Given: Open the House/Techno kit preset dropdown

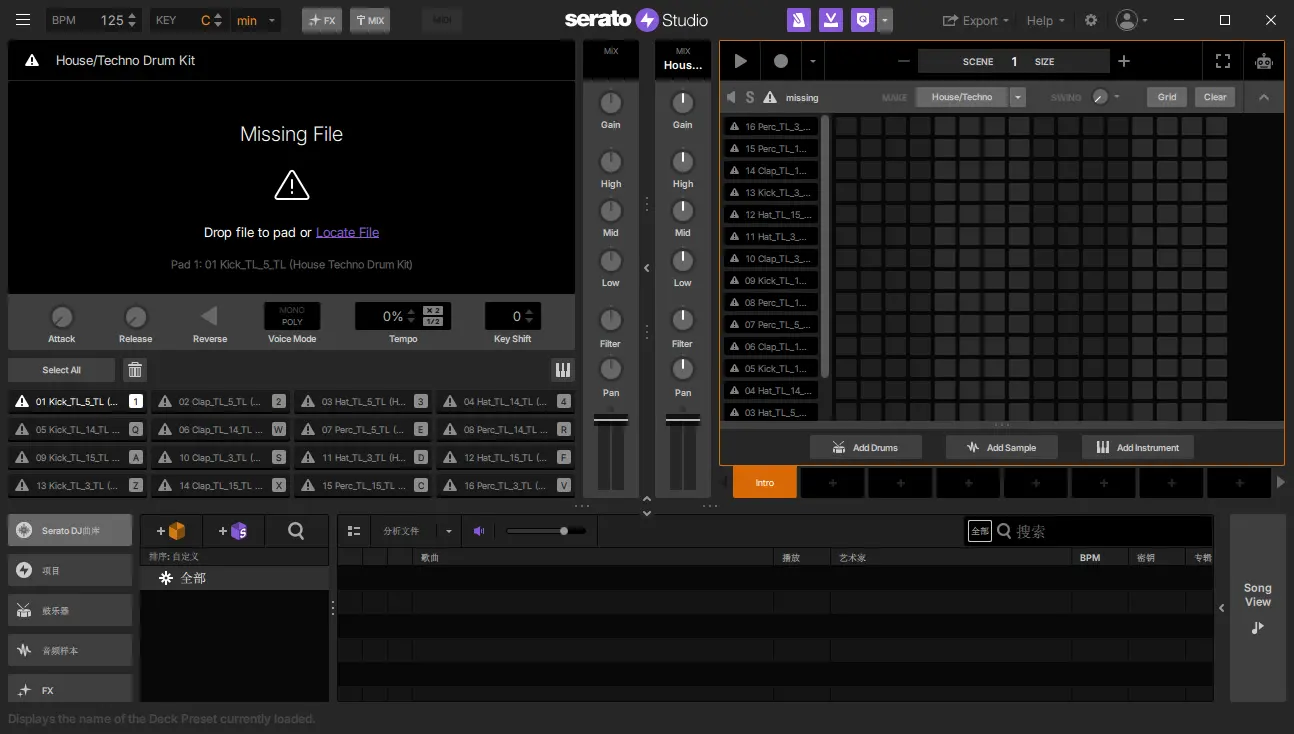Looking at the screenshot, I should (1018, 96).
